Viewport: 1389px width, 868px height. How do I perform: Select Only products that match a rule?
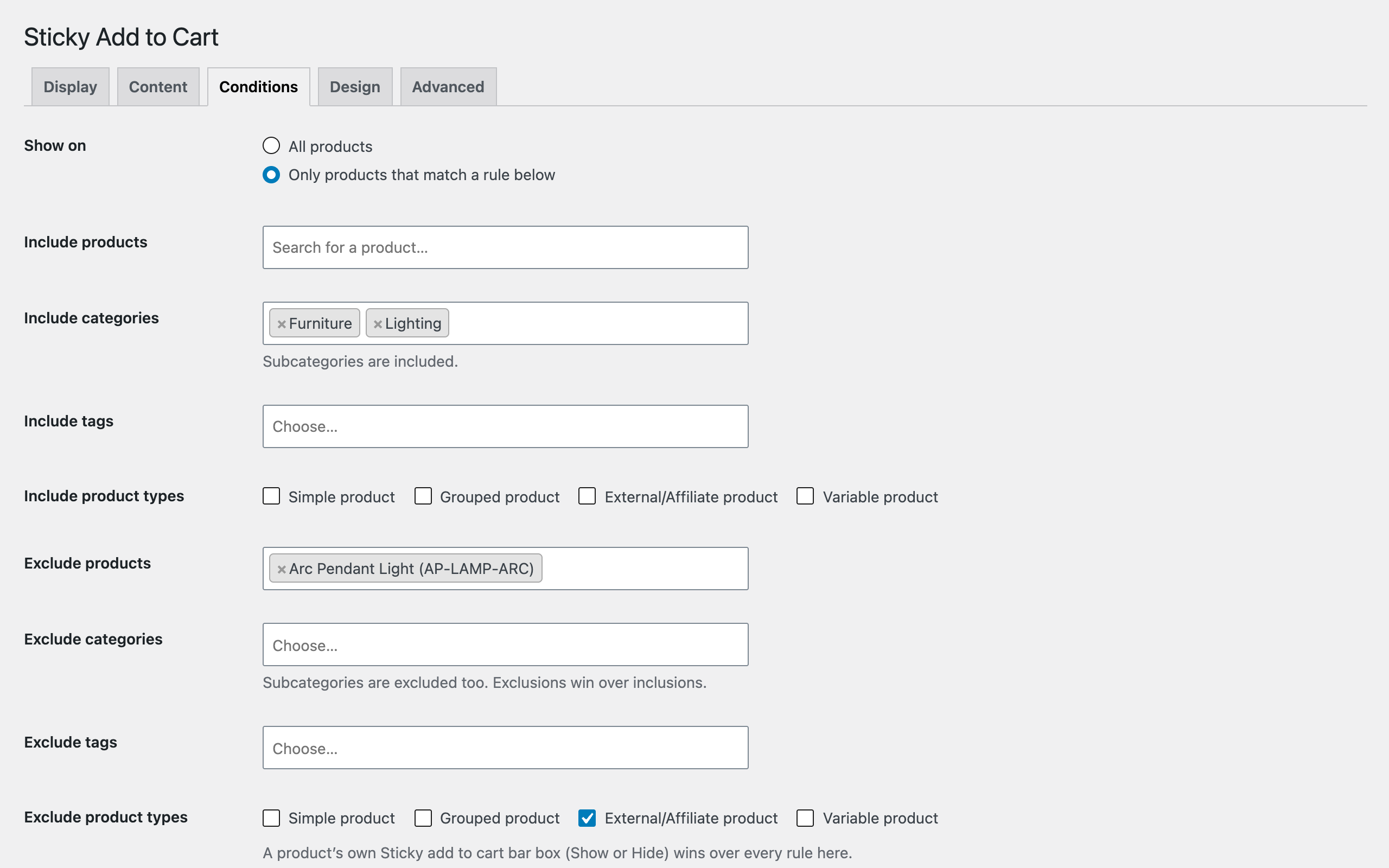pyautogui.click(x=271, y=175)
